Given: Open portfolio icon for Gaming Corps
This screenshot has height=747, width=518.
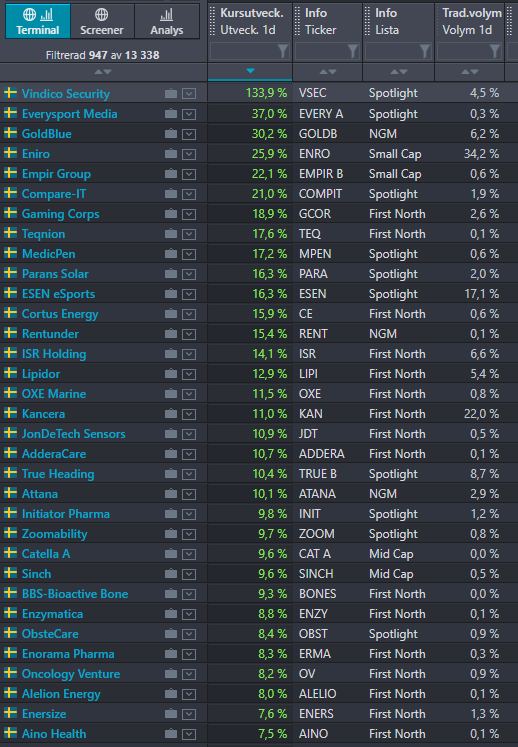Looking at the screenshot, I should [171, 214].
